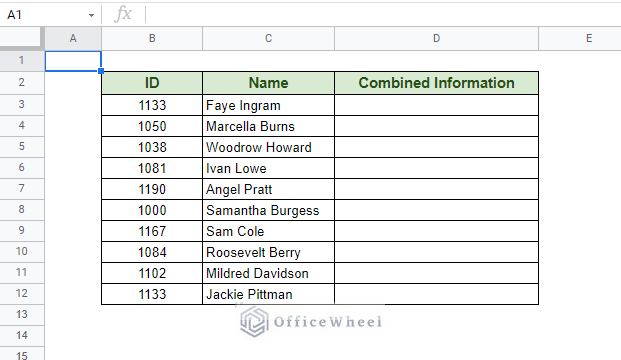Select column A header

tap(73, 38)
